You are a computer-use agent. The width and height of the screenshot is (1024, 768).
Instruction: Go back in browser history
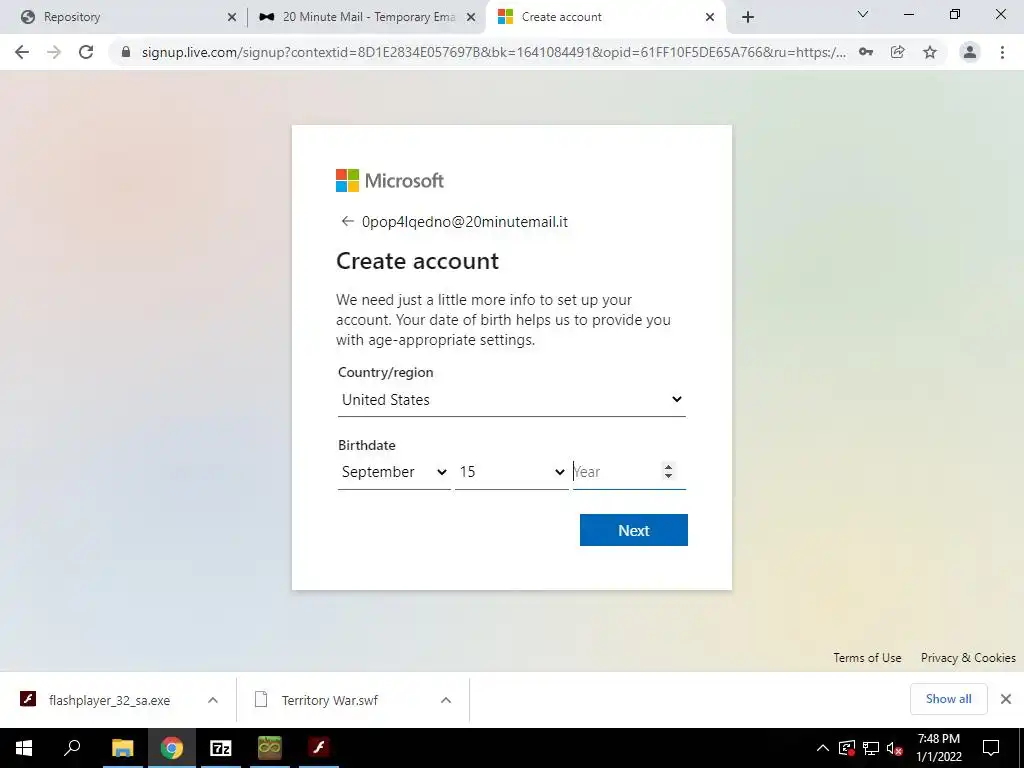coord(22,52)
